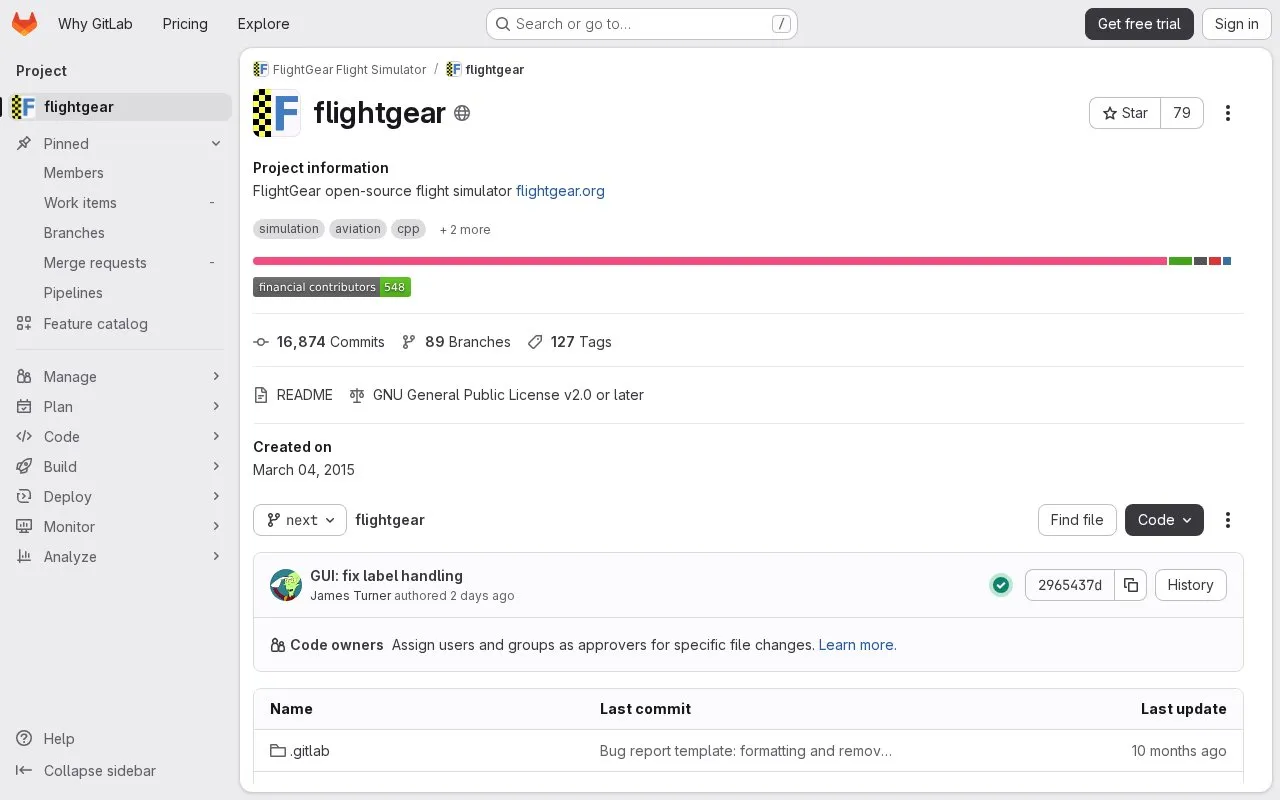Open Pricing in top navigation

pos(185,24)
